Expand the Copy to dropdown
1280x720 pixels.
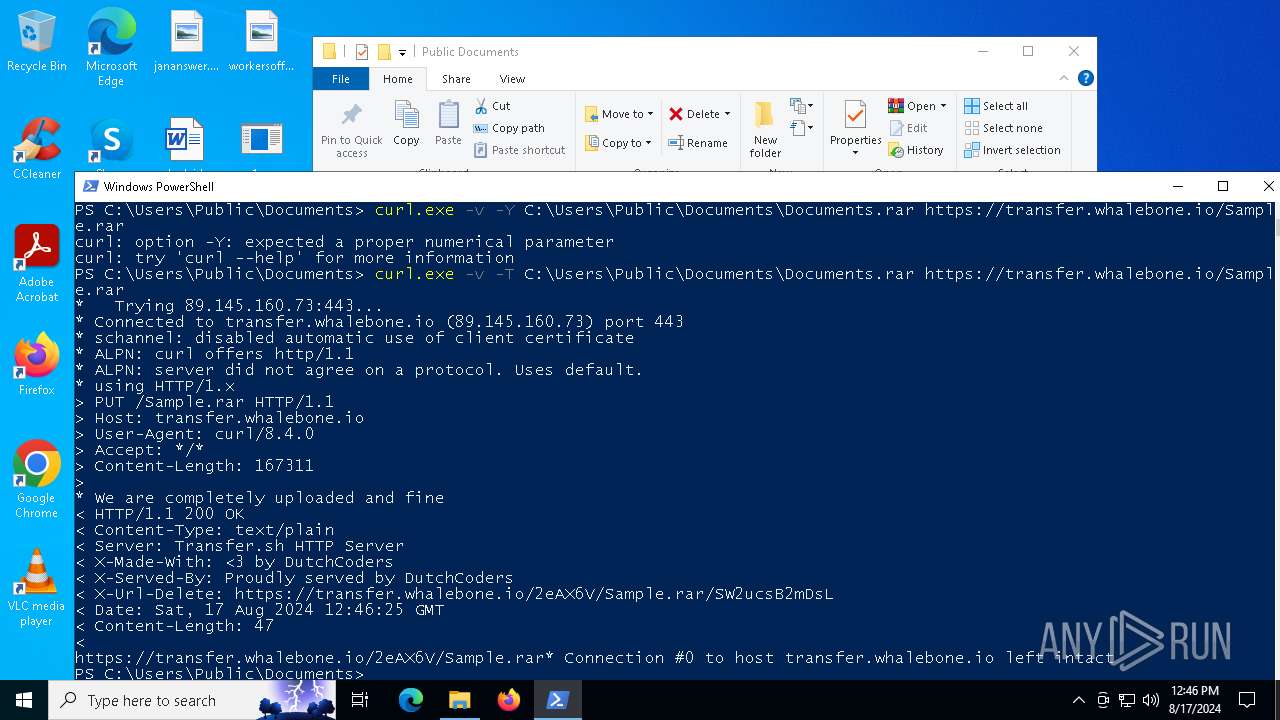tap(650, 143)
